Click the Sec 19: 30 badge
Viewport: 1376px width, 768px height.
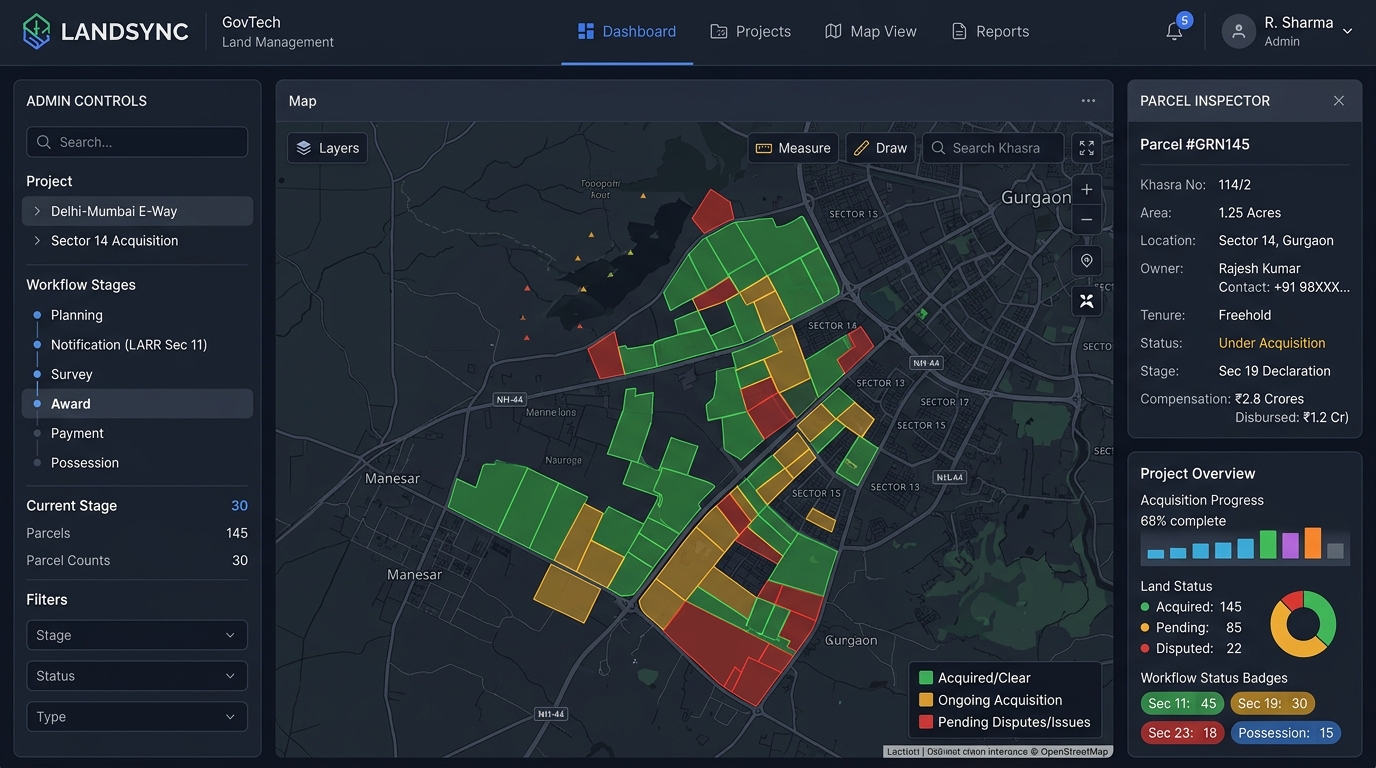coord(1272,704)
